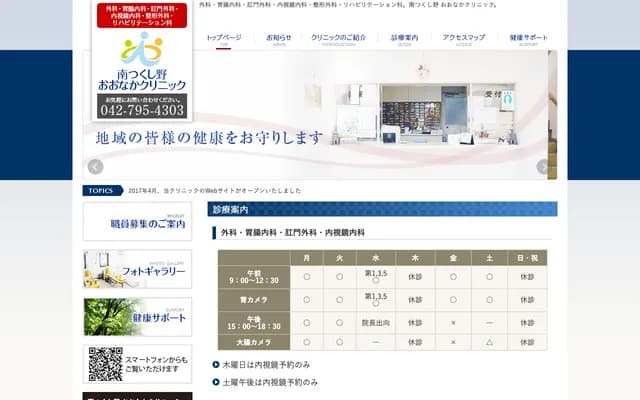This screenshot has height=400, width=640.
Task: Click the next slide arrow
Action: (x=544, y=167)
